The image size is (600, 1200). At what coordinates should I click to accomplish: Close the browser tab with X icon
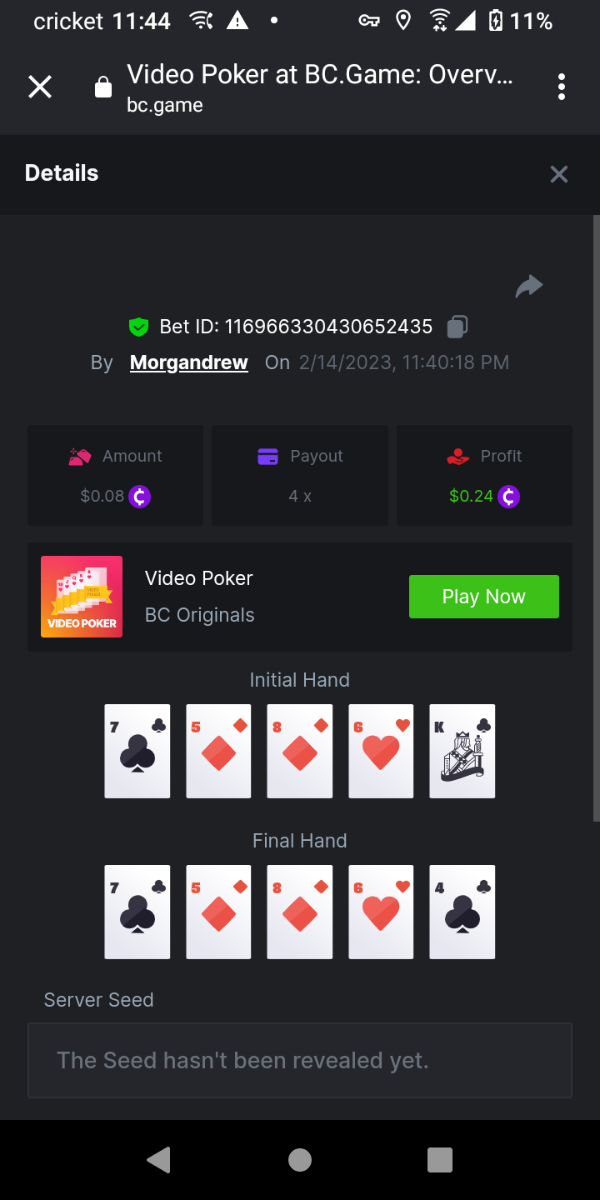coord(40,87)
